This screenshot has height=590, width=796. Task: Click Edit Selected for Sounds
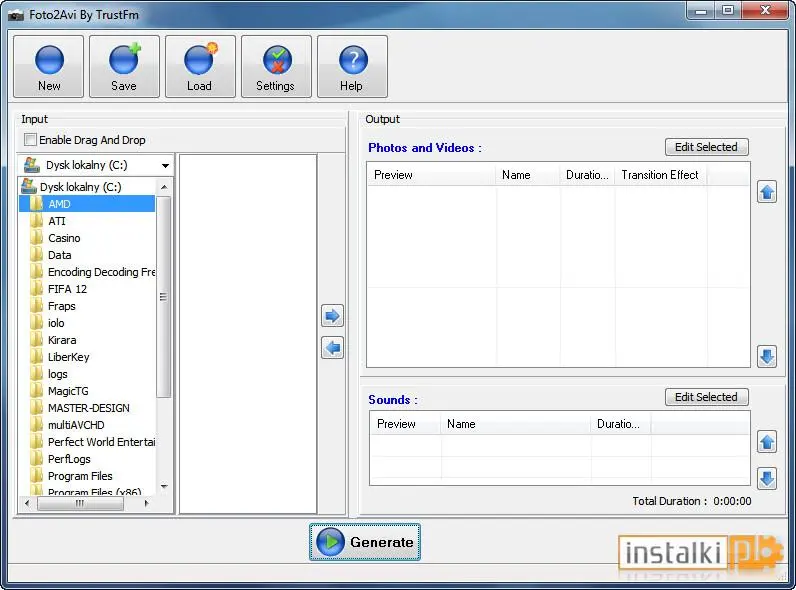coord(706,397)
